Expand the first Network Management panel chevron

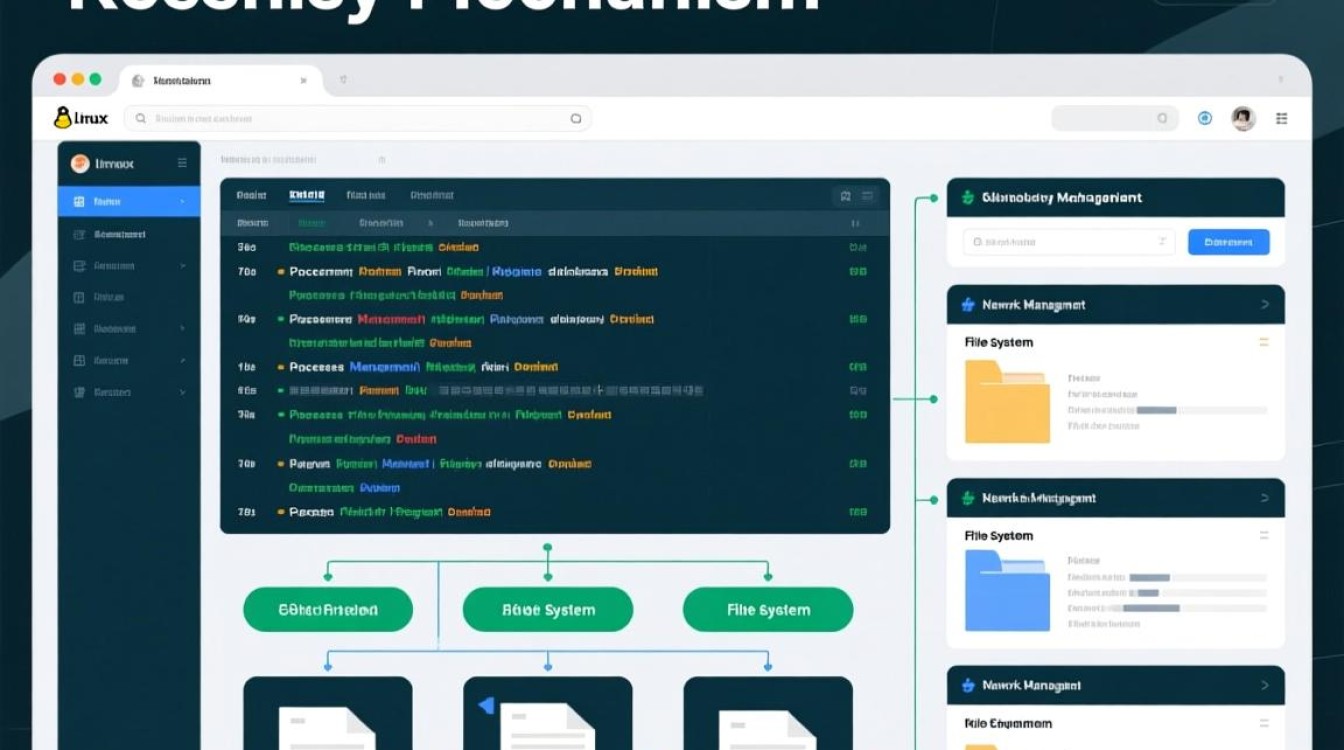[1265, 304]
